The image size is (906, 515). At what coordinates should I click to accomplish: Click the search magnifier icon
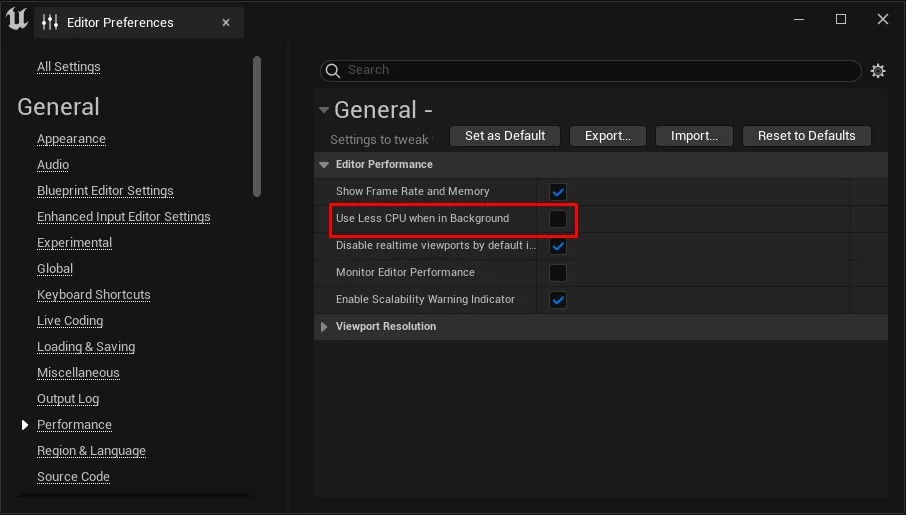point(333,71)
